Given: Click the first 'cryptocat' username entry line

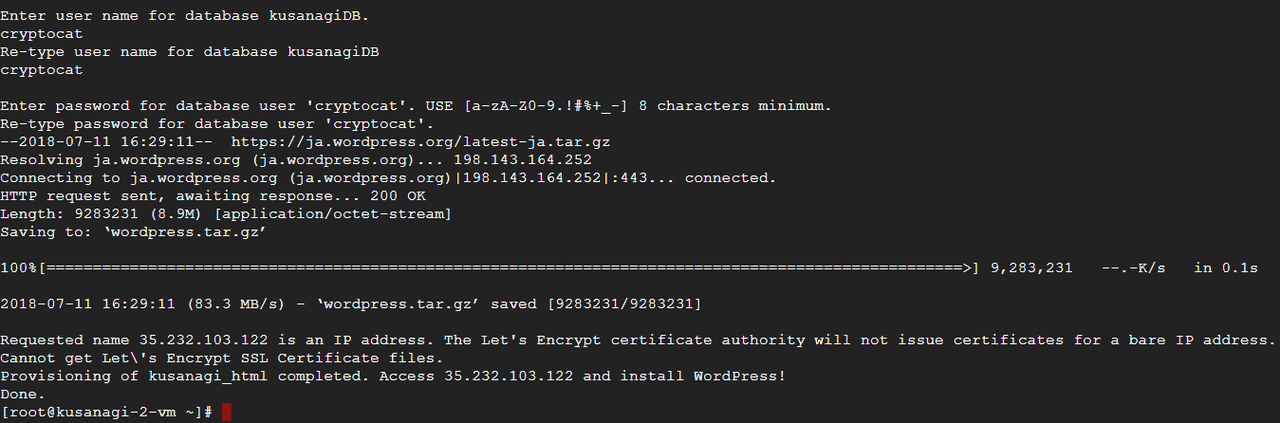Looking at the screenshot, I should [x=42, y=34].
